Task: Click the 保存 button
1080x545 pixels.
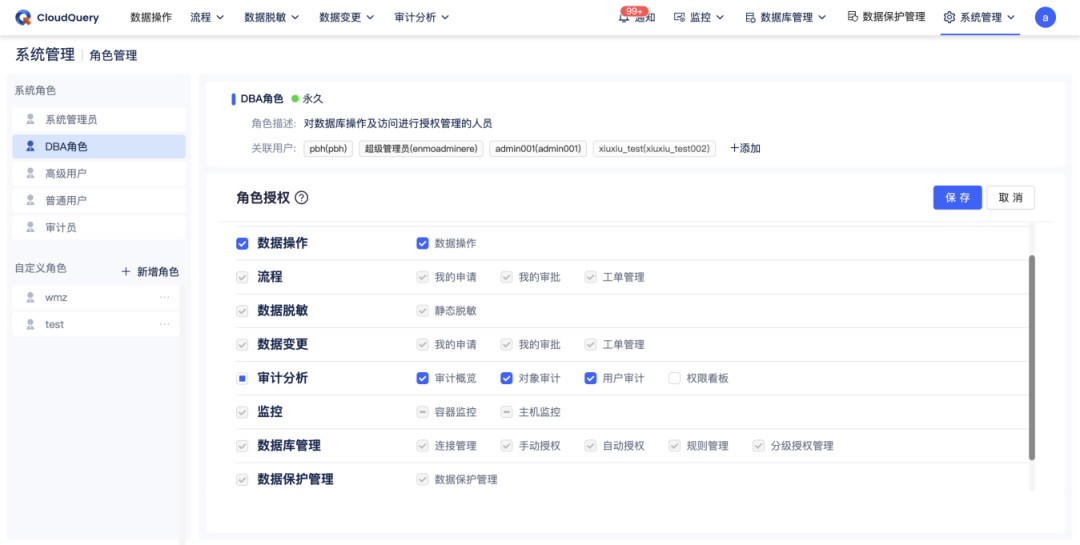Action: [957, 198]
